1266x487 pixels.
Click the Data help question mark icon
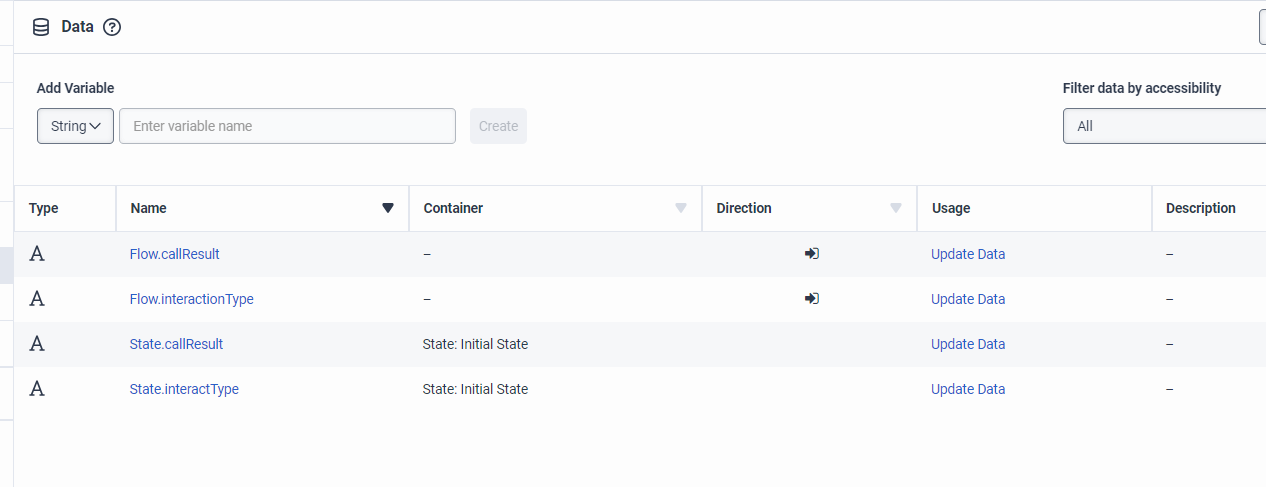click(x=112, y=27)
